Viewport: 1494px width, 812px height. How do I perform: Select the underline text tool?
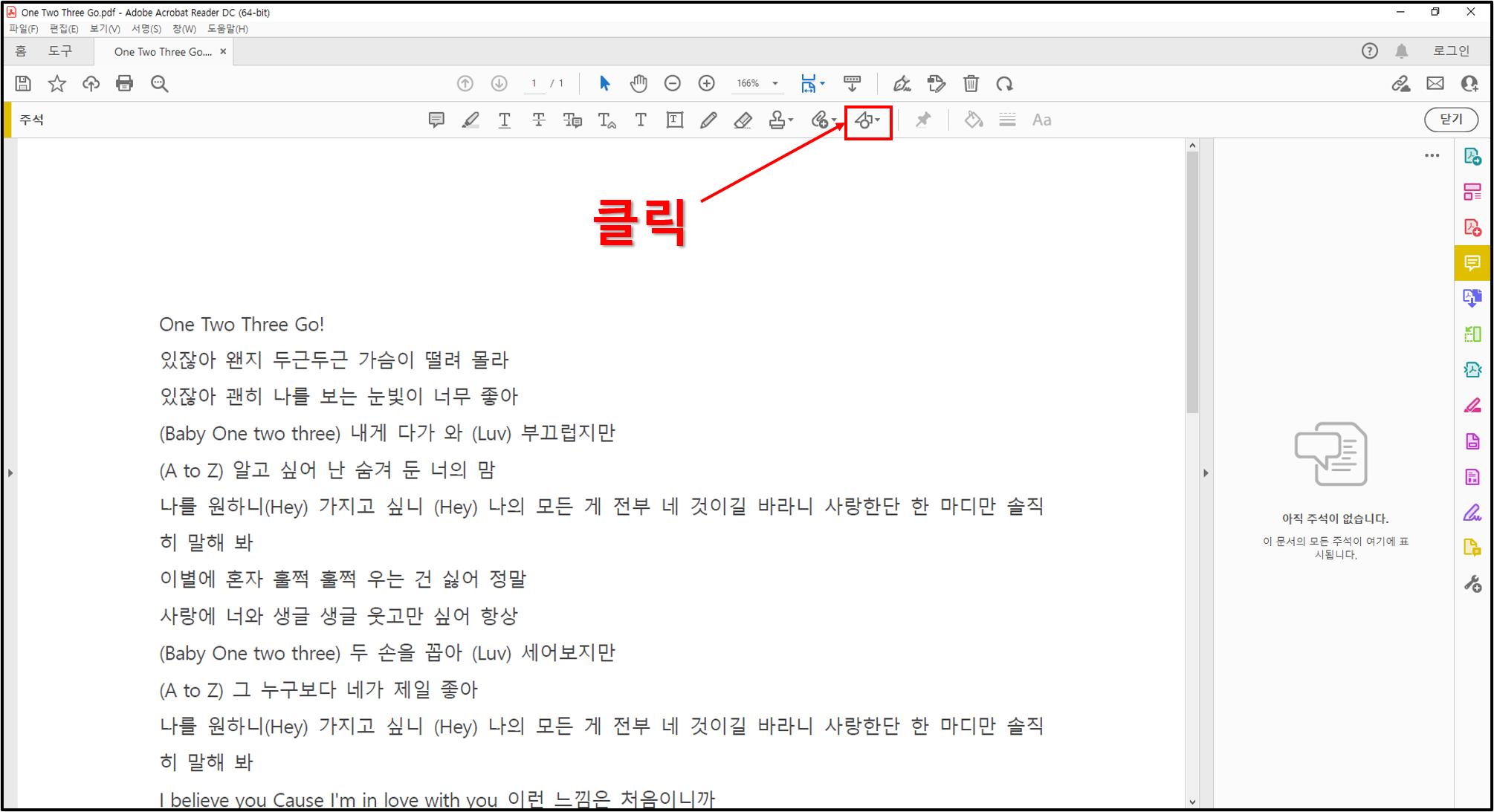pos(505,120)
